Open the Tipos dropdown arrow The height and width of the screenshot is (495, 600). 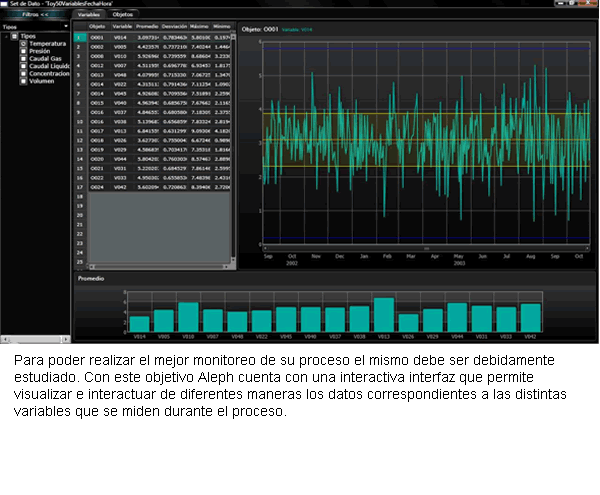click(66, 27)
